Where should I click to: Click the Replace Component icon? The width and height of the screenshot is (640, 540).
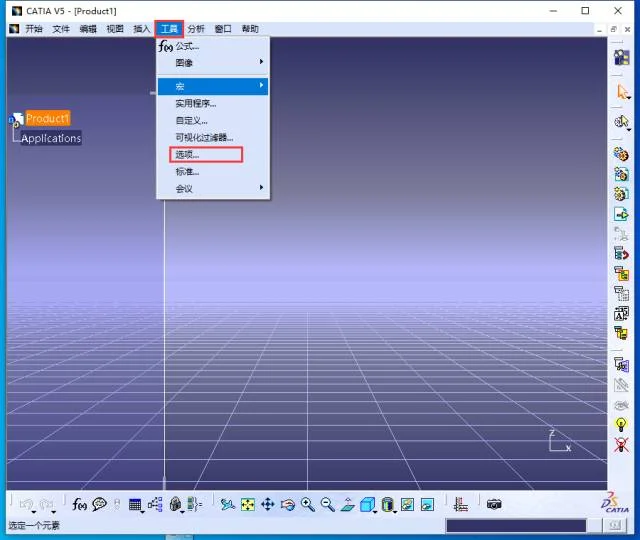tap(621, 253)
